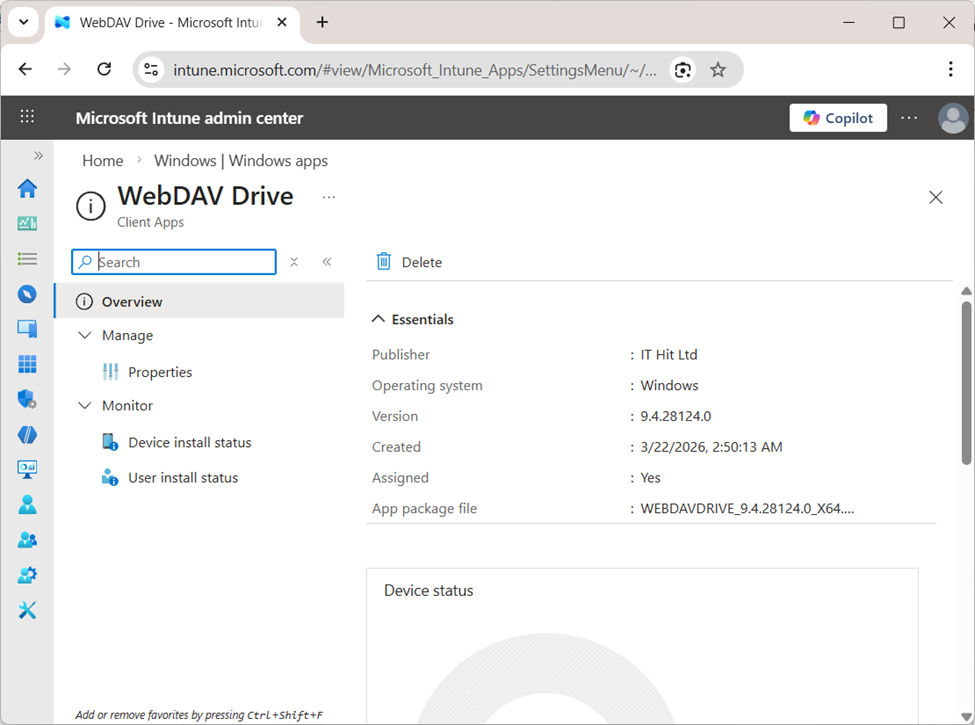Select the Devices compass icon
The height and width of the screenshot is (725, 975).
pyautogui.click(x=27, y=293)
